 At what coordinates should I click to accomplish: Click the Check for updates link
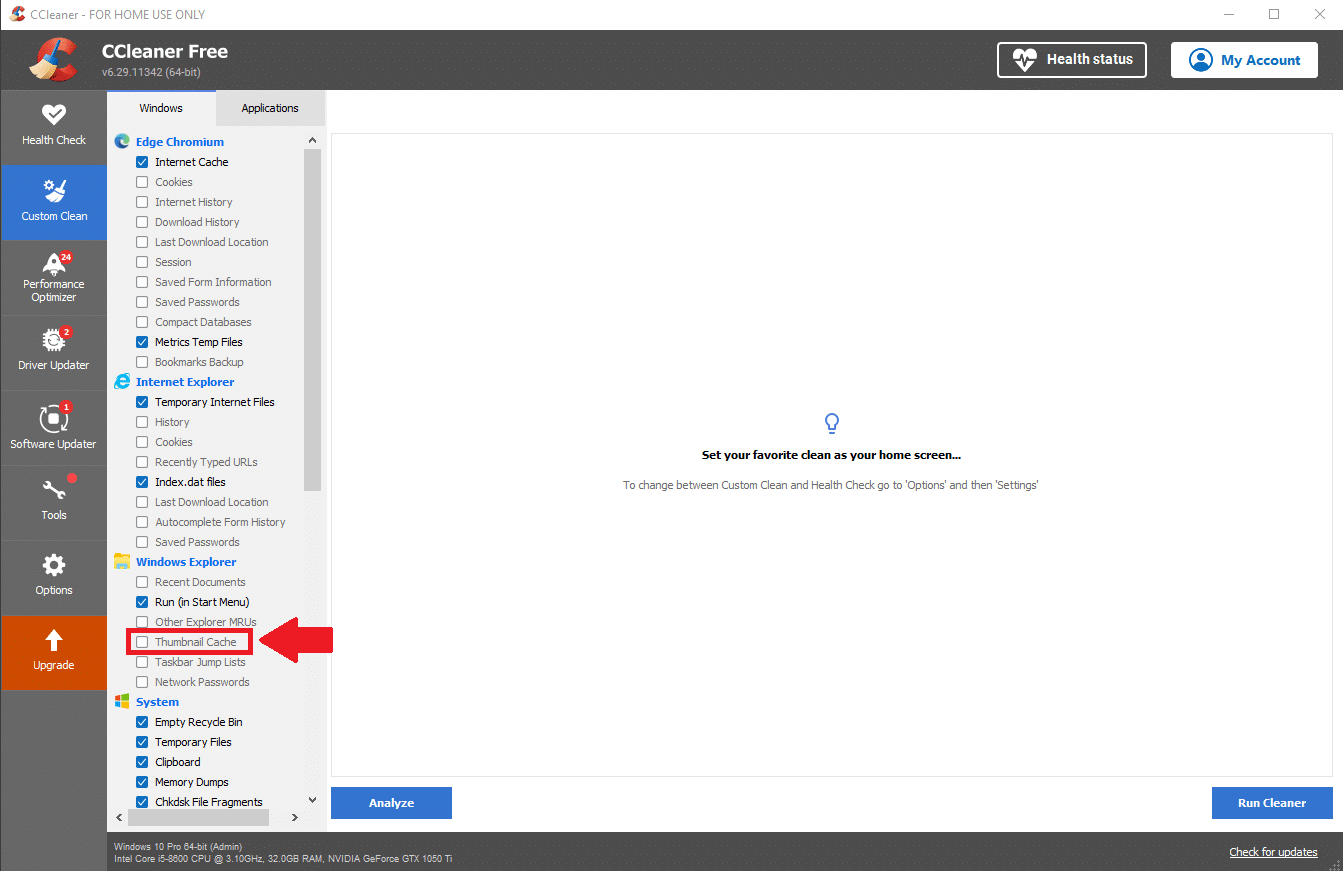[1273, 852]
